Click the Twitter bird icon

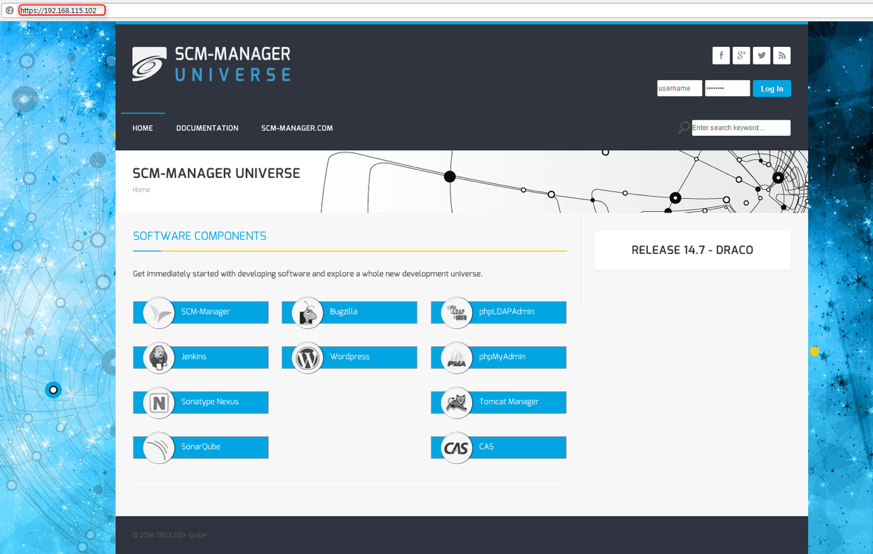coord(761,56)
